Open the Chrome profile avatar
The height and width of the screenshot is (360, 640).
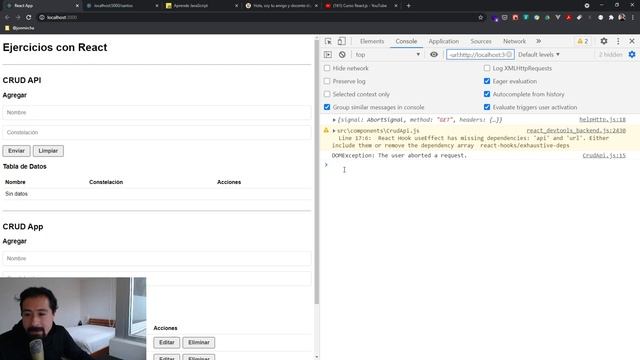tap(622, 18)
